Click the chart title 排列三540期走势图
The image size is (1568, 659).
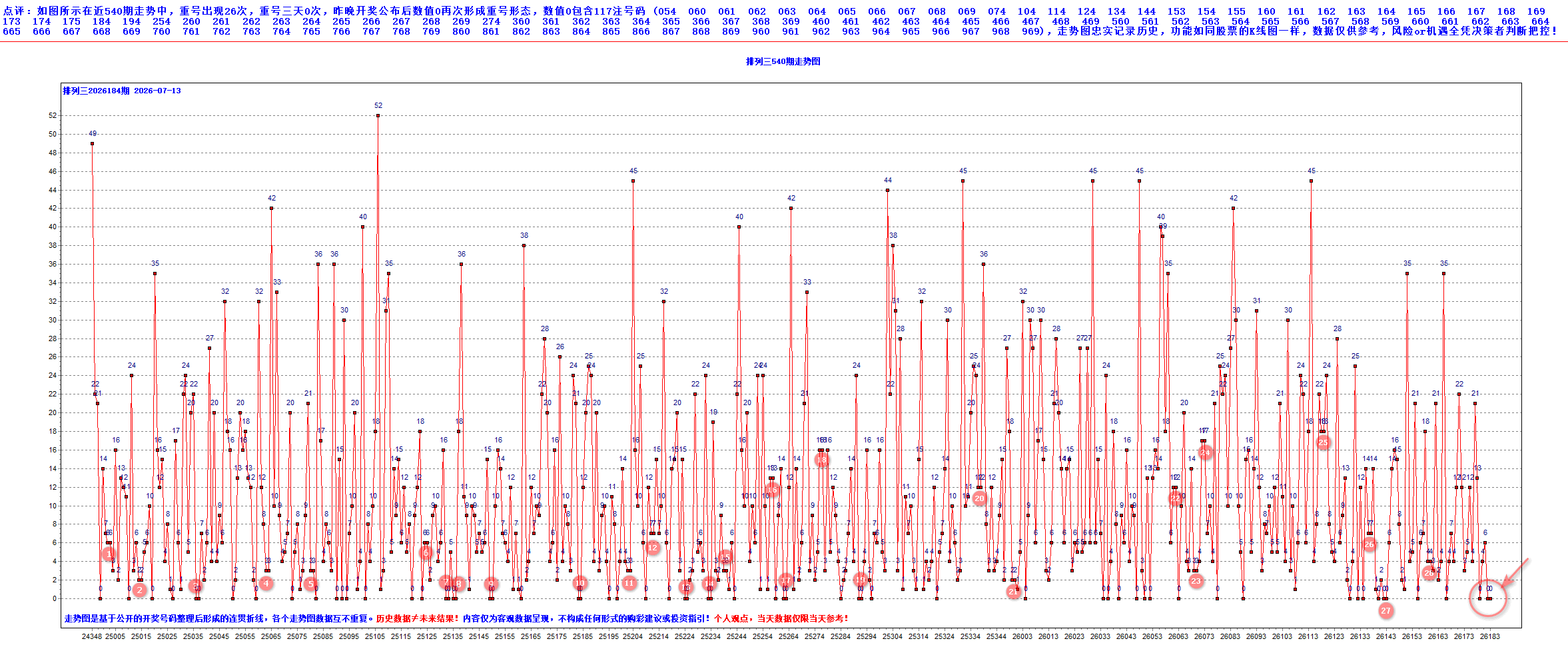[783, 61]
